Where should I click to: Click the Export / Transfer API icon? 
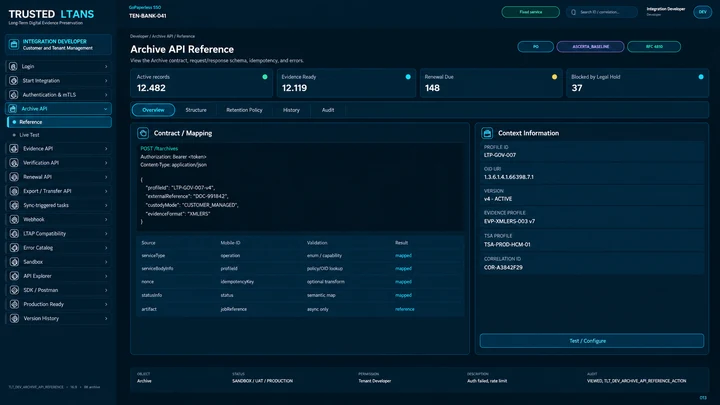(x=14, y=191)
